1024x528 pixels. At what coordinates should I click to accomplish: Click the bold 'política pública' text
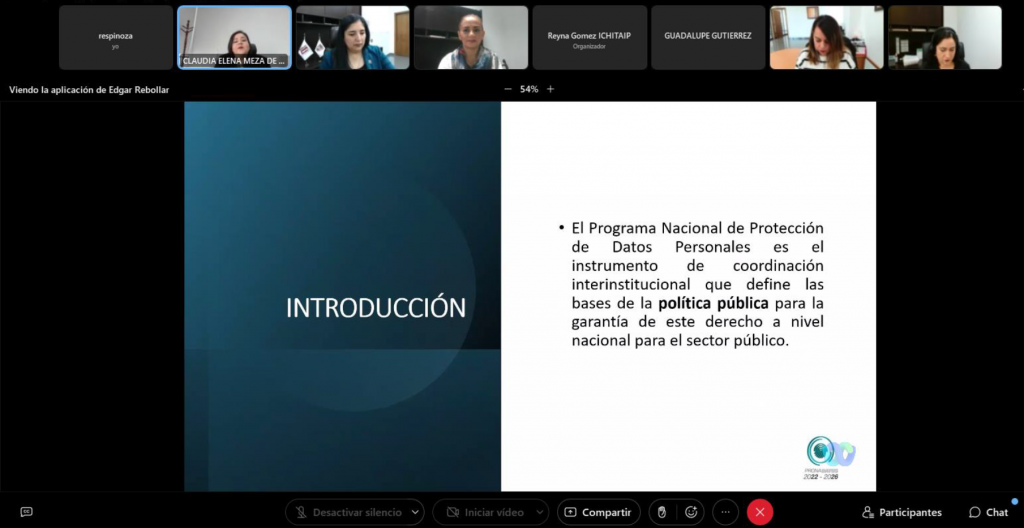point(713,303)
